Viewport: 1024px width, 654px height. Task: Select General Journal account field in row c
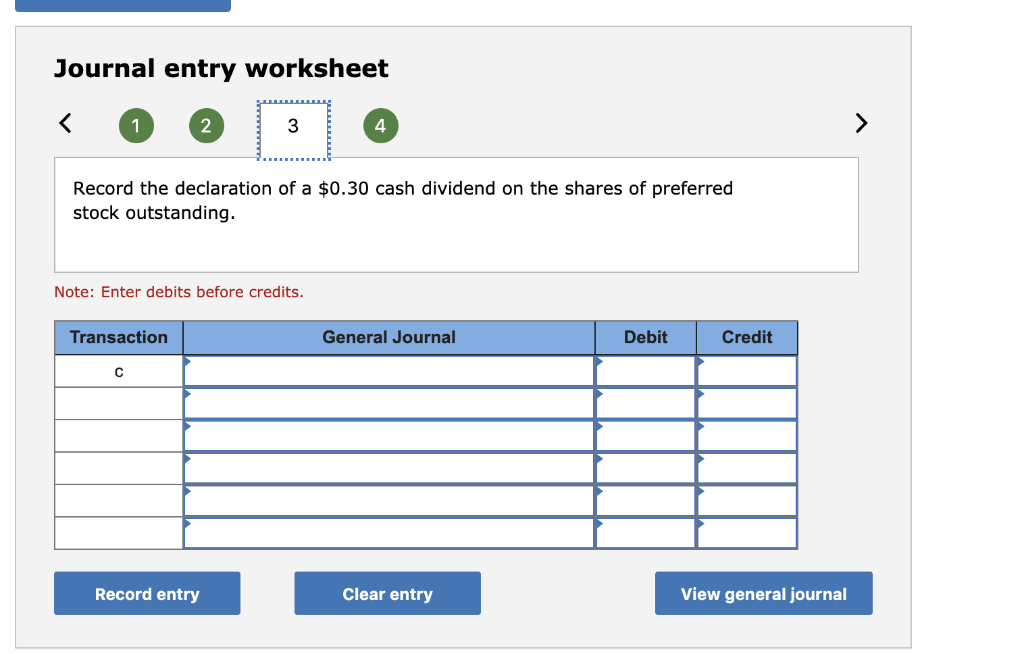click(x=389, y=371)
